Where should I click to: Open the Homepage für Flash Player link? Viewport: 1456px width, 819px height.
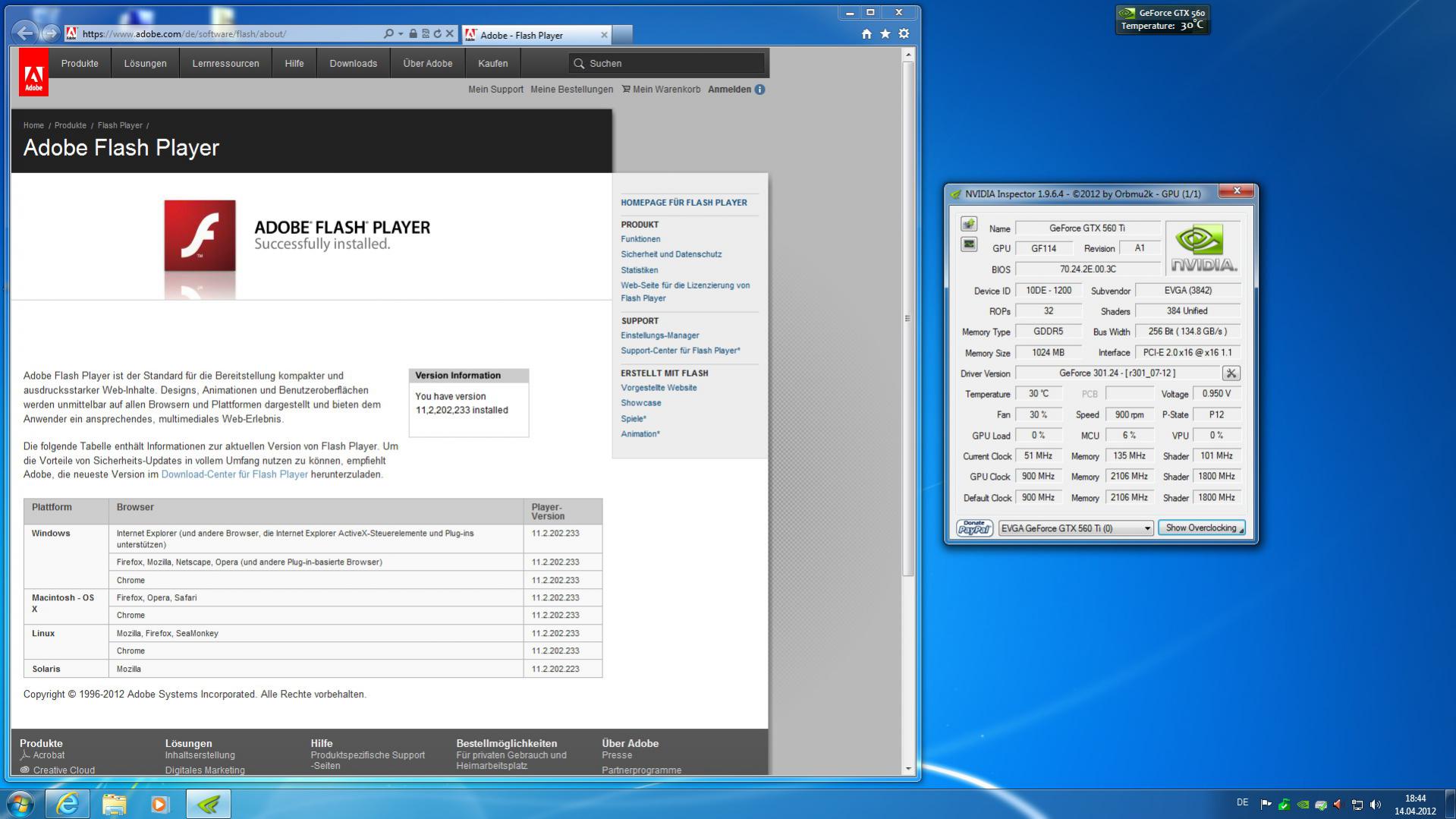[x=684, y=203]
